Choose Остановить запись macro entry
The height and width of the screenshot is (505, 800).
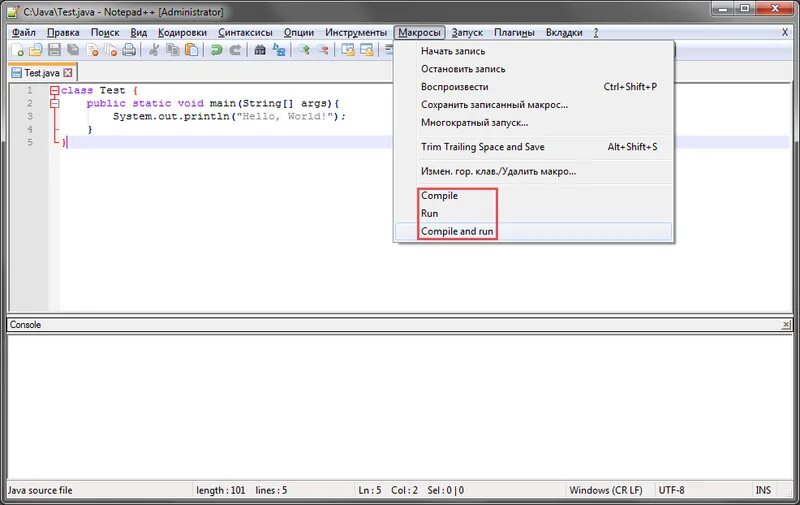[x=534, y=69]
